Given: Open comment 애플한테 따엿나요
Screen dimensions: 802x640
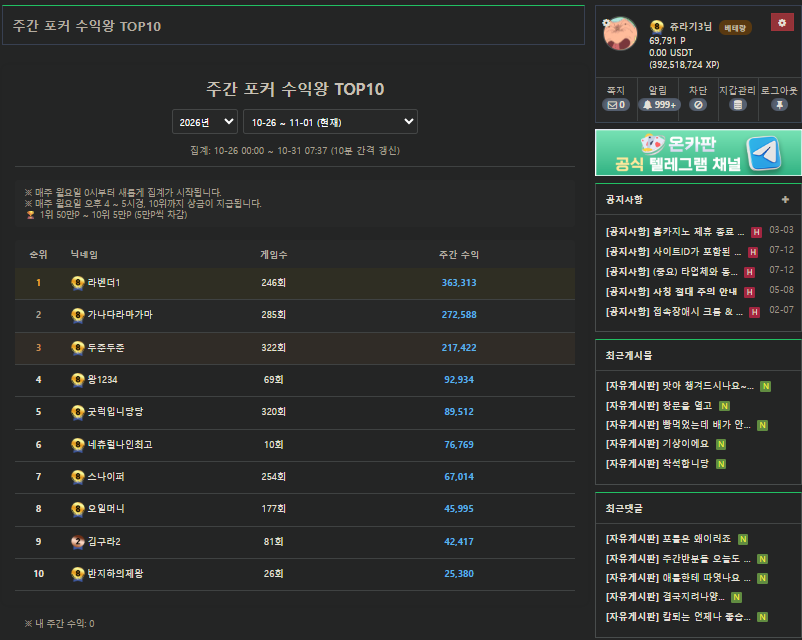Looking at the screenshot, I should (678, 578).
